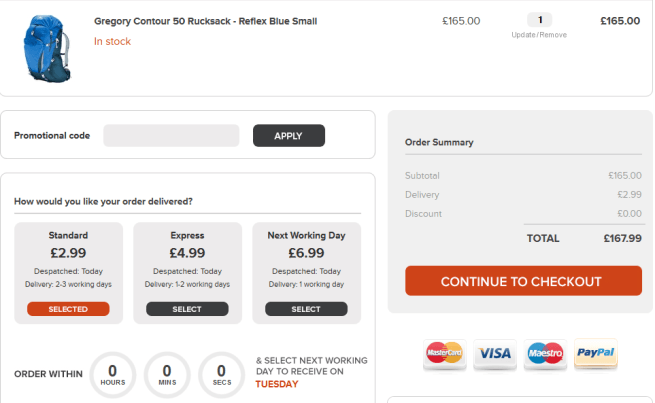655x403 pixels.
Task: Click the Next Working Day £6.99 price
Action: (x=306, y=253)
